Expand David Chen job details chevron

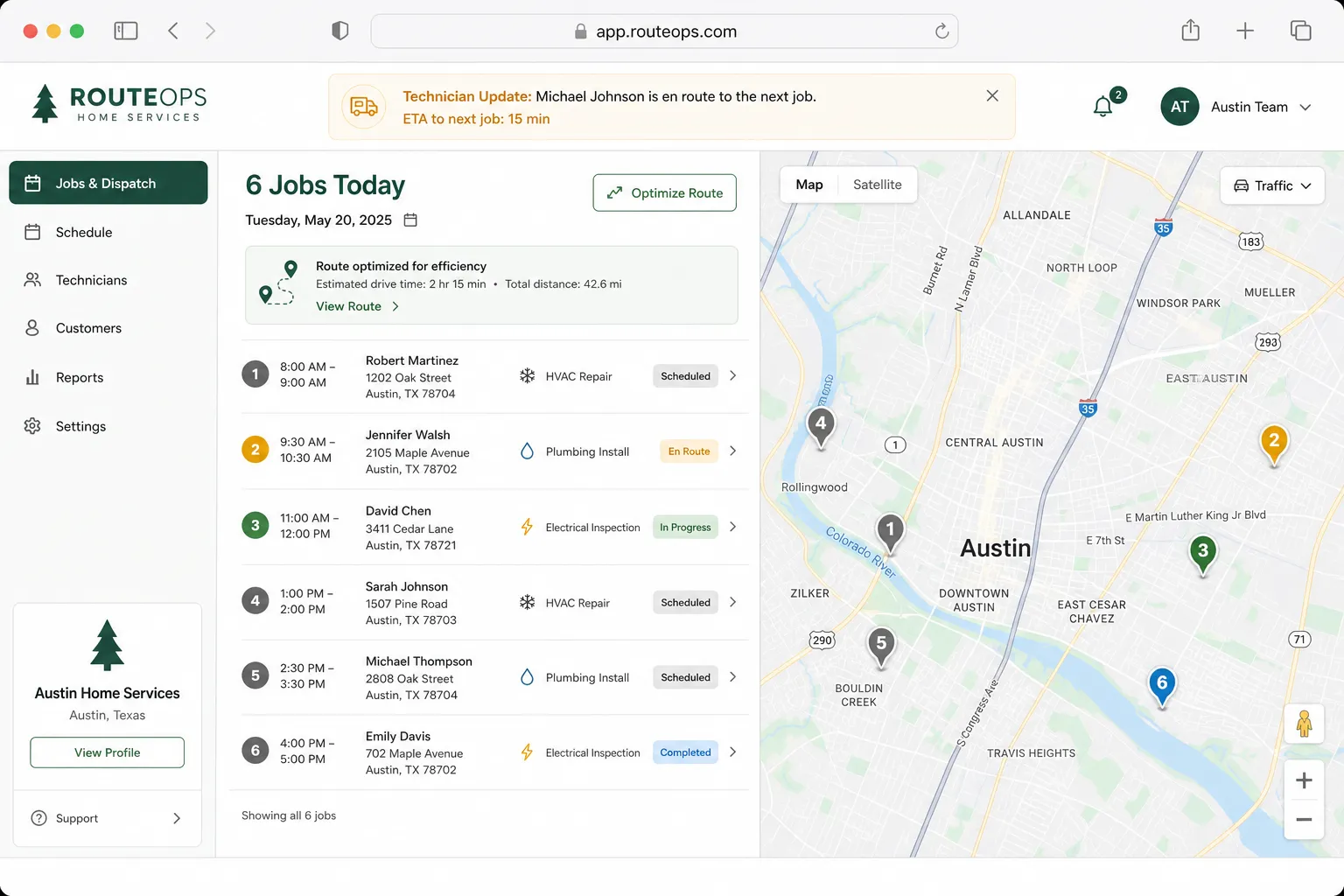733,527
